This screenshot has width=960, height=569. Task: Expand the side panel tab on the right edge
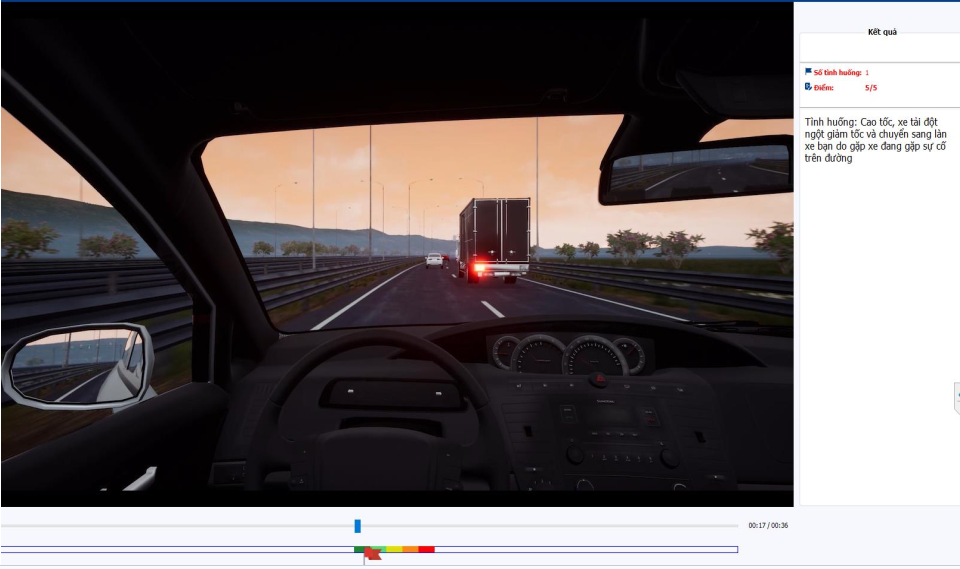click(956, 397)
